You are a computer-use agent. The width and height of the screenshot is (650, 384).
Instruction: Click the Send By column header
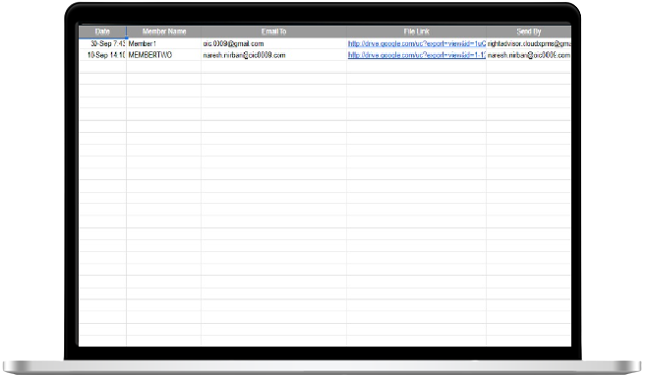click(529, 32)
